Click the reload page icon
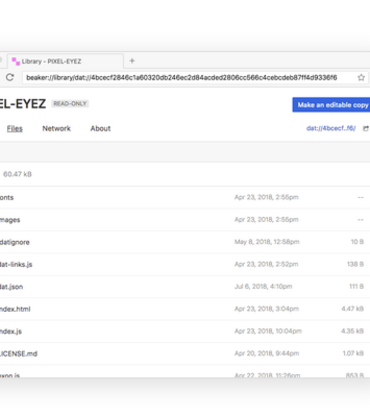 click(x=10, y=77)
